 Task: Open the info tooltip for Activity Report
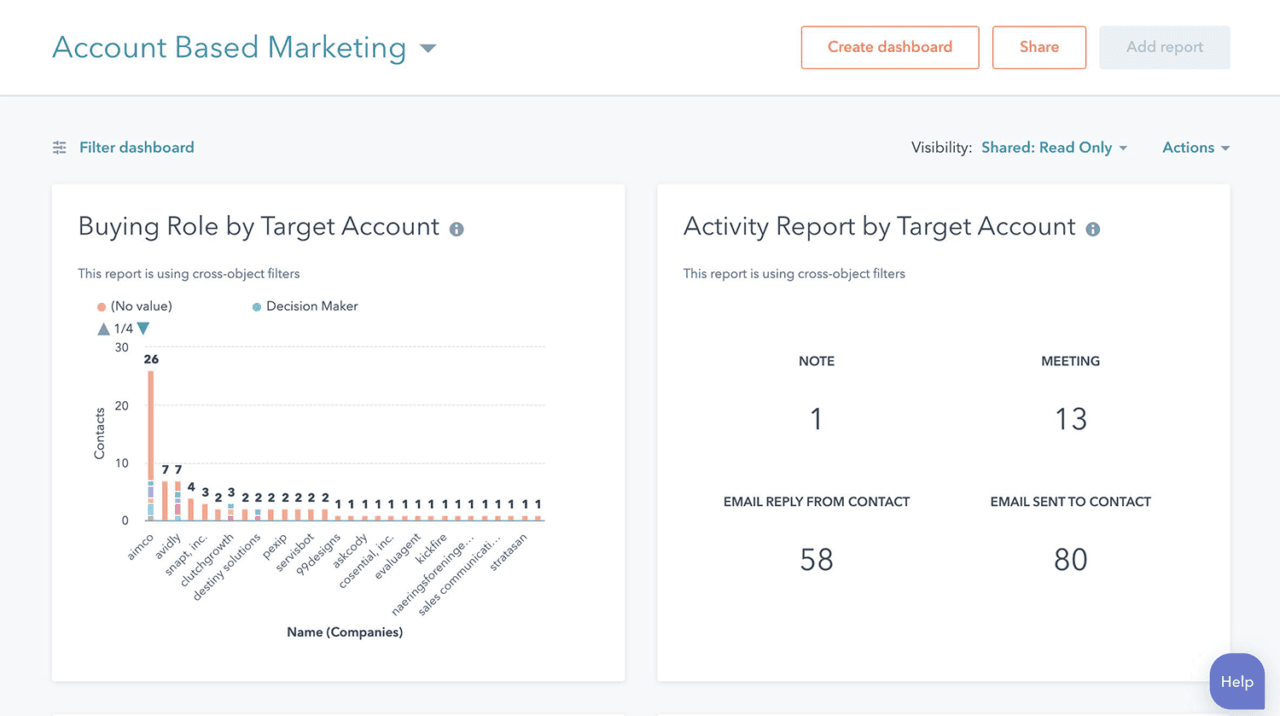pos(1093,228)
